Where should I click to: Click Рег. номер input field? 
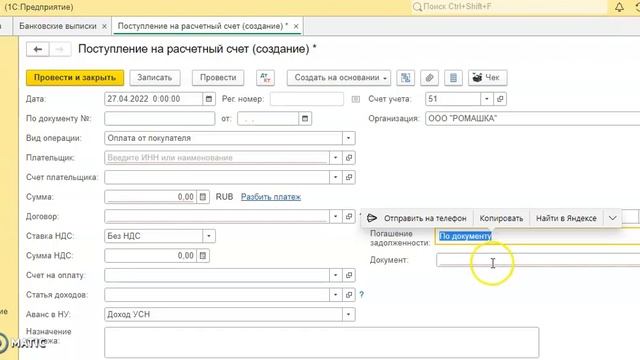[x=307, y=99]
